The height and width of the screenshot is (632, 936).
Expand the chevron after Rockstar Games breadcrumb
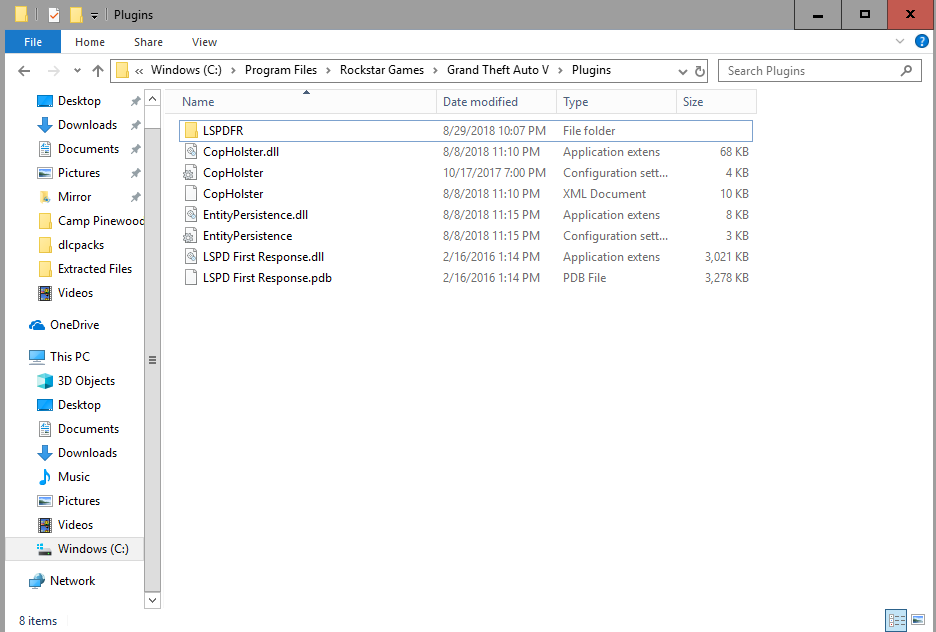(436, 70)
